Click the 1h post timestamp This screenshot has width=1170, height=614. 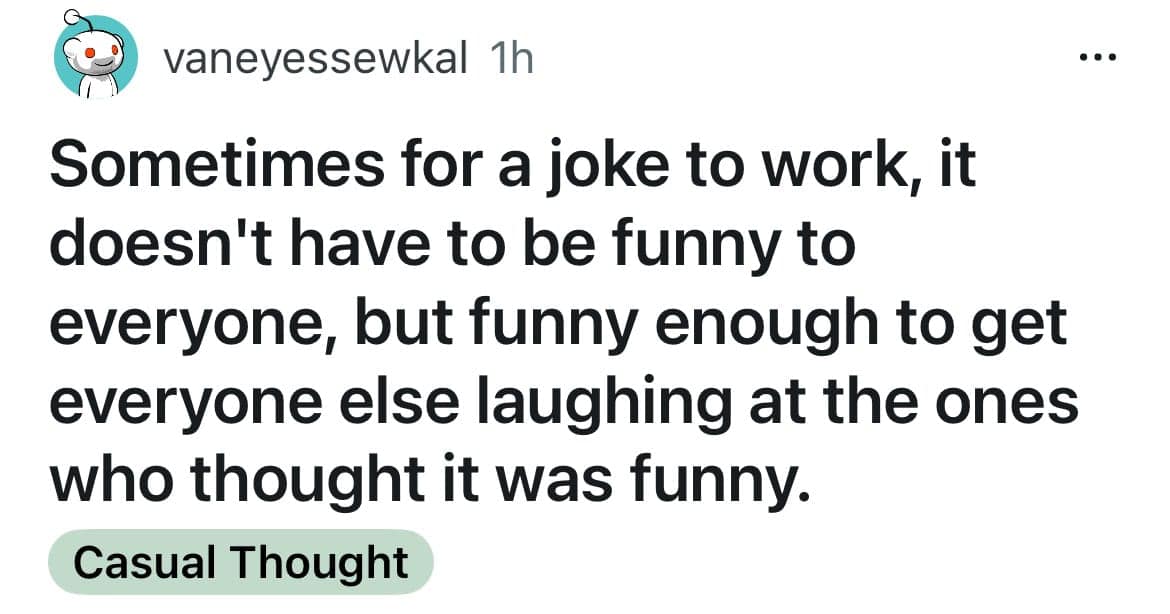tap(514, 60)
